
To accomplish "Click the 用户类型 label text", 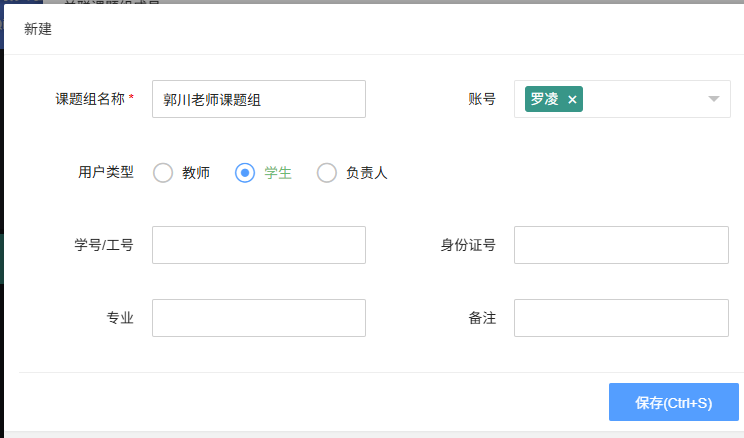I will point(106,172).
